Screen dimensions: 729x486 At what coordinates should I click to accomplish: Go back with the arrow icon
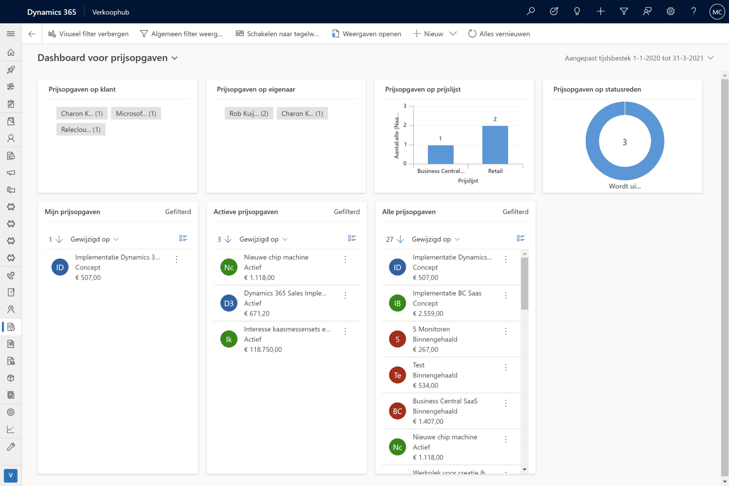point(32,33)
